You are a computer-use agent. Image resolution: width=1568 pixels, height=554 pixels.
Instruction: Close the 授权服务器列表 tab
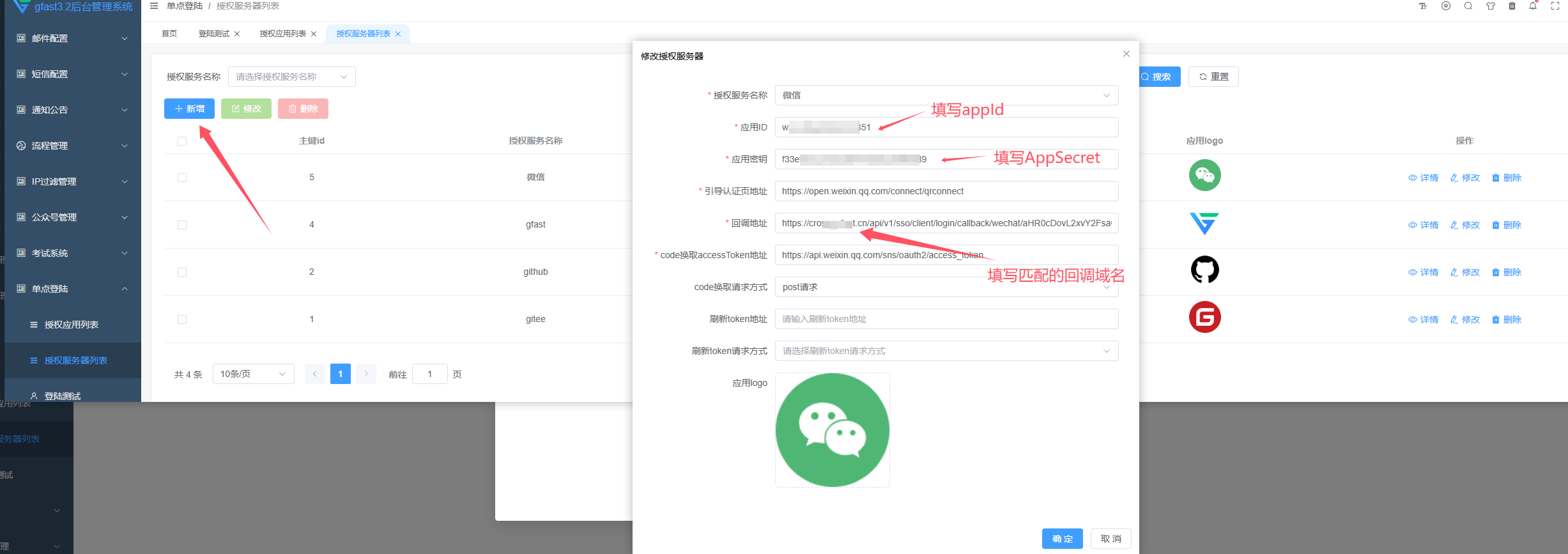[x=398, y=35]
